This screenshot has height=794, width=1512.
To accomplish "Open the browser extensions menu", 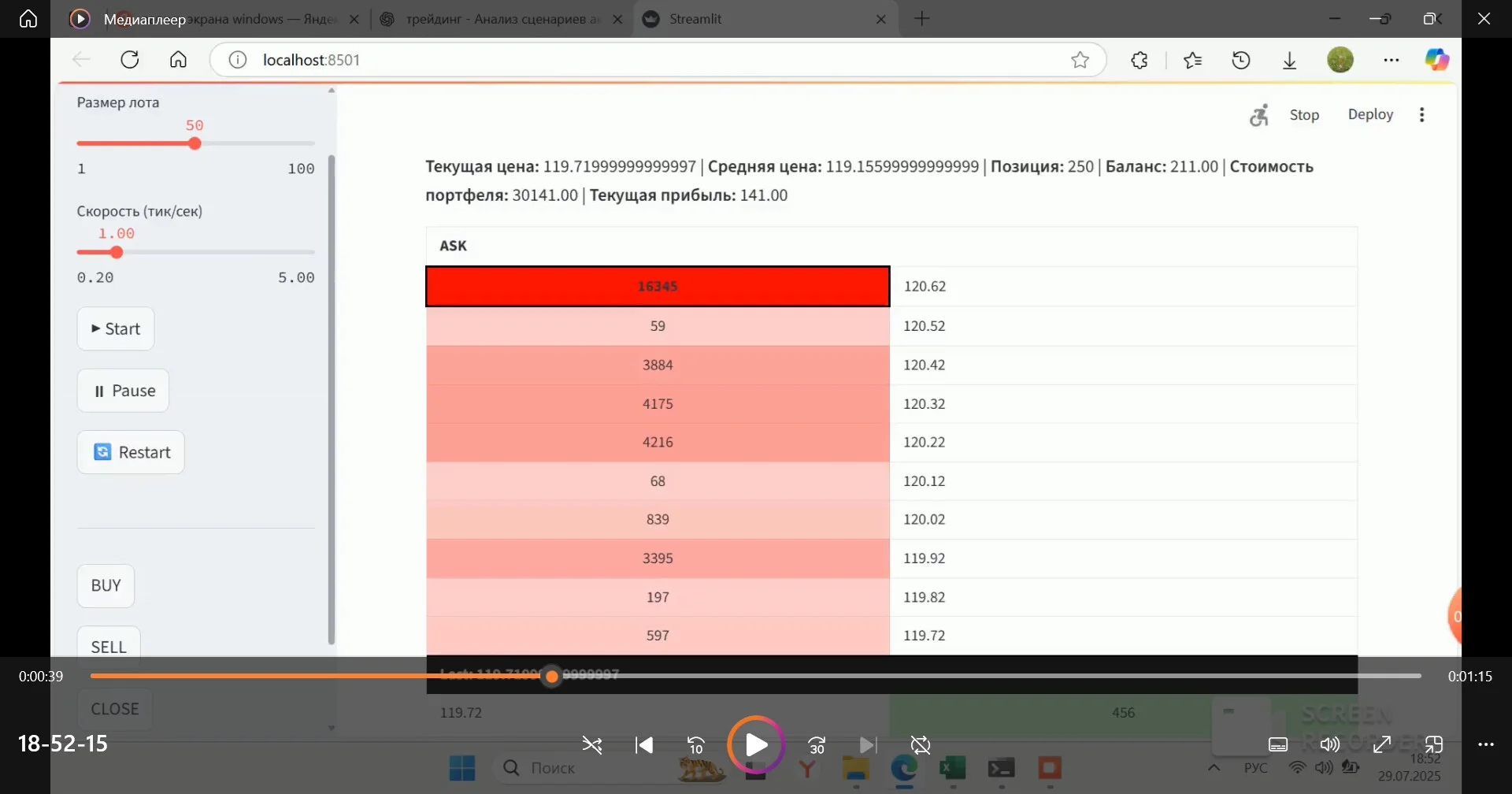I will (x=1139, y=60).
